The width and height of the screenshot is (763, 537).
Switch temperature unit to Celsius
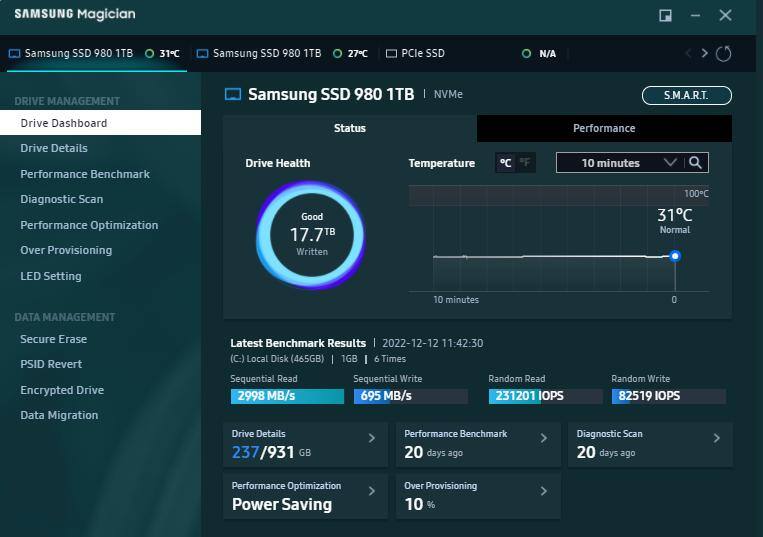point(506,163)
